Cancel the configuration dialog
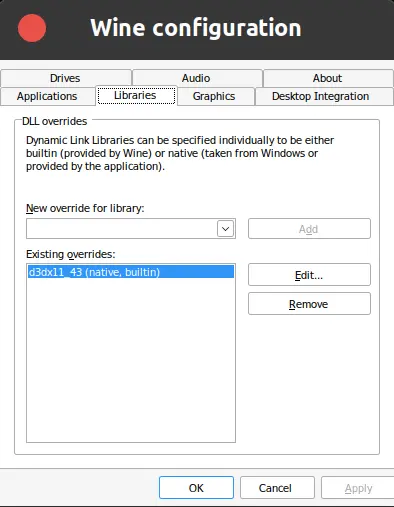Viewport: 394px width, 507px height. click(277, 488)
